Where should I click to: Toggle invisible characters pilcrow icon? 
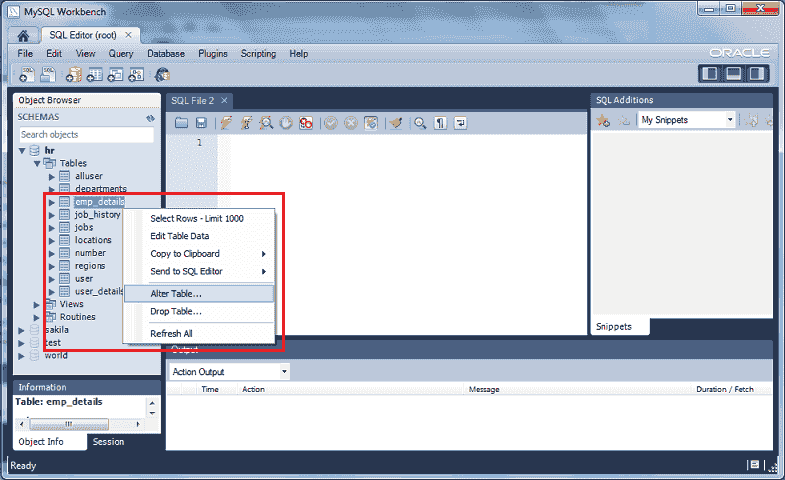pyautogui.click(x=440, y=123)
